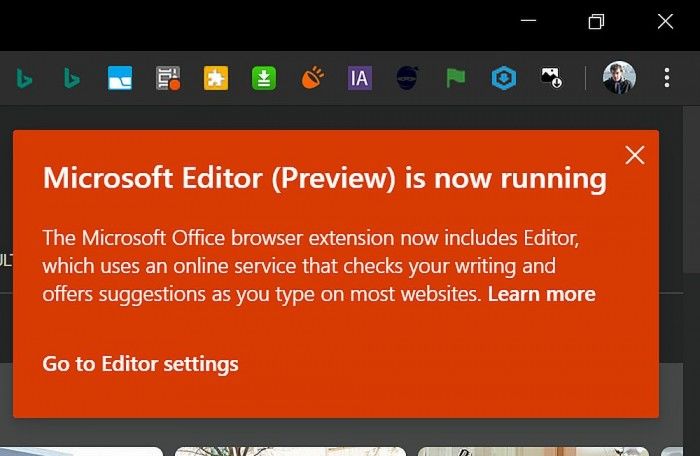Click the image downloader extension icon
Viewport: 700px width, 456px height.
[x=552, y=78]
